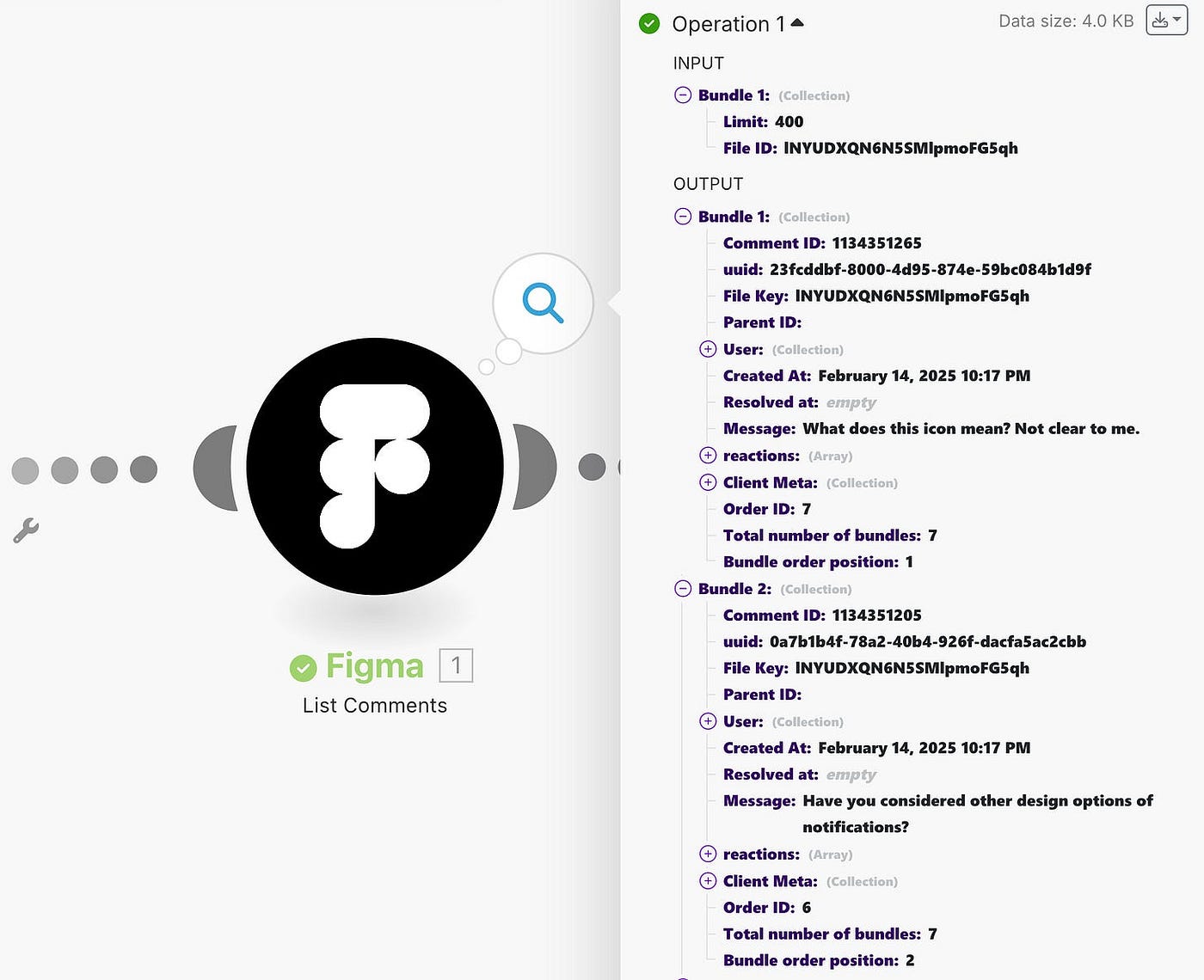This screenshot has height=980, width=1204.
Task: Select Created At in Bundle 1
Action: tap(876, 376)
